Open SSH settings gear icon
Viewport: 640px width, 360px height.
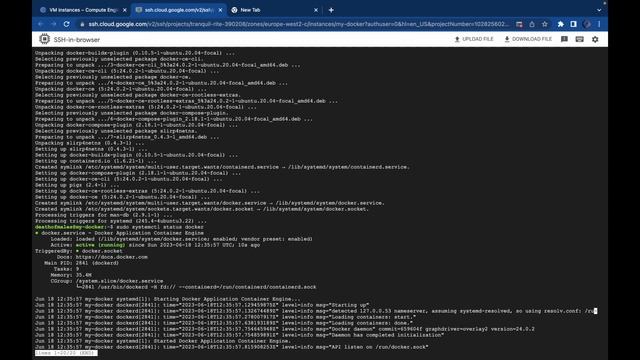pos(595,39)
